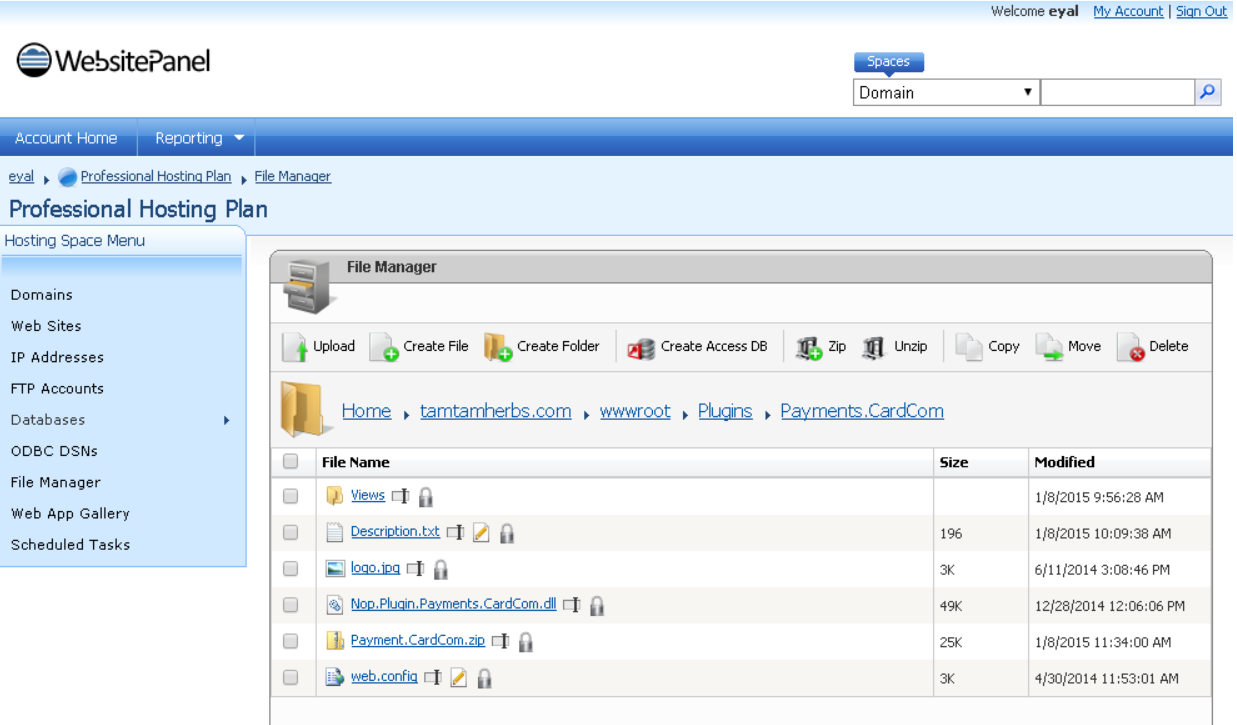This screenshot has width=1237, height=725.
Task: Open the logo.jpg file link
Action: click(x=375, y=568)
